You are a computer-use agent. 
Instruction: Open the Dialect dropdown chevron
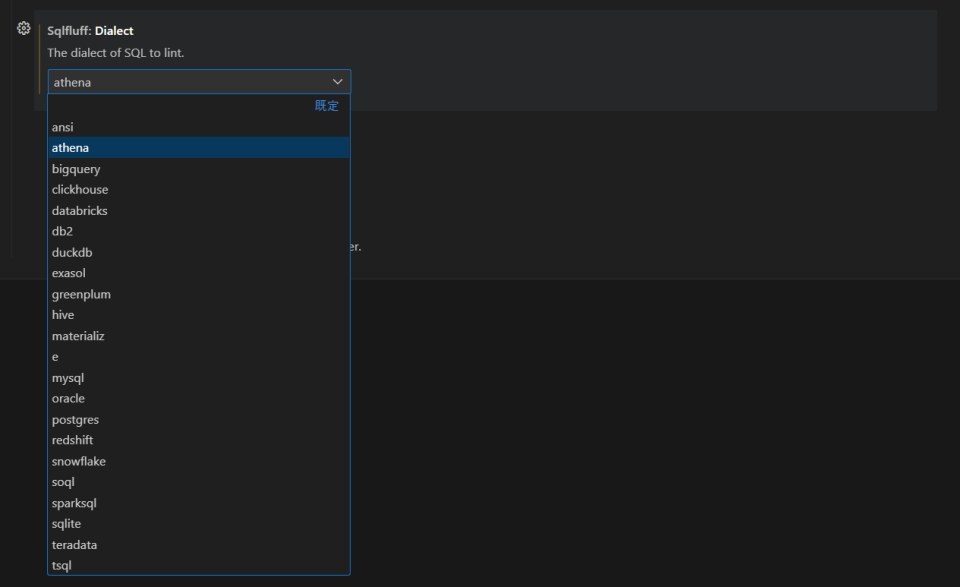click(338, 81)
